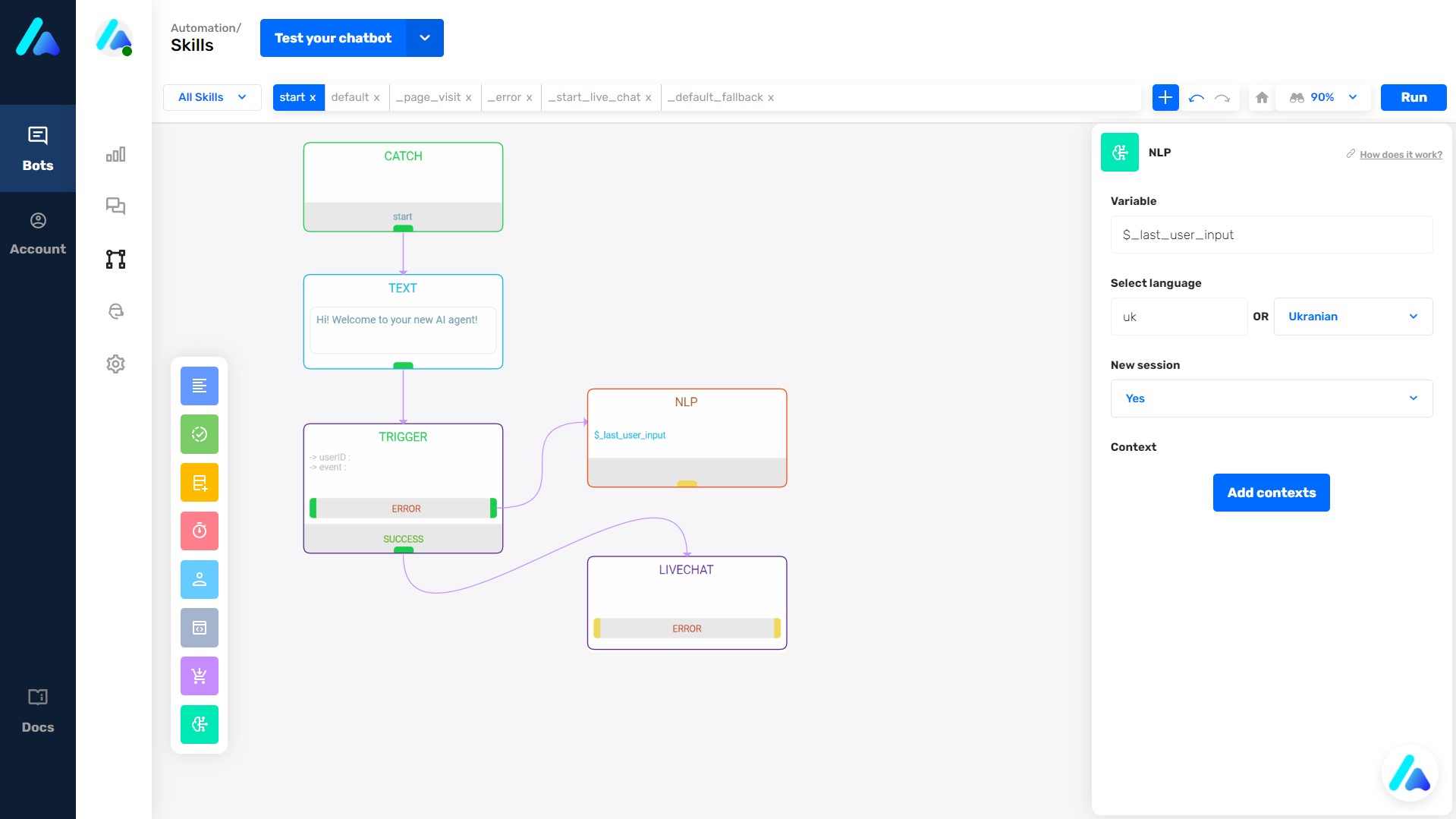Switch to the _default_fallback tab
This screenshot has height=819, width=1456.
(x=715, y=97)
